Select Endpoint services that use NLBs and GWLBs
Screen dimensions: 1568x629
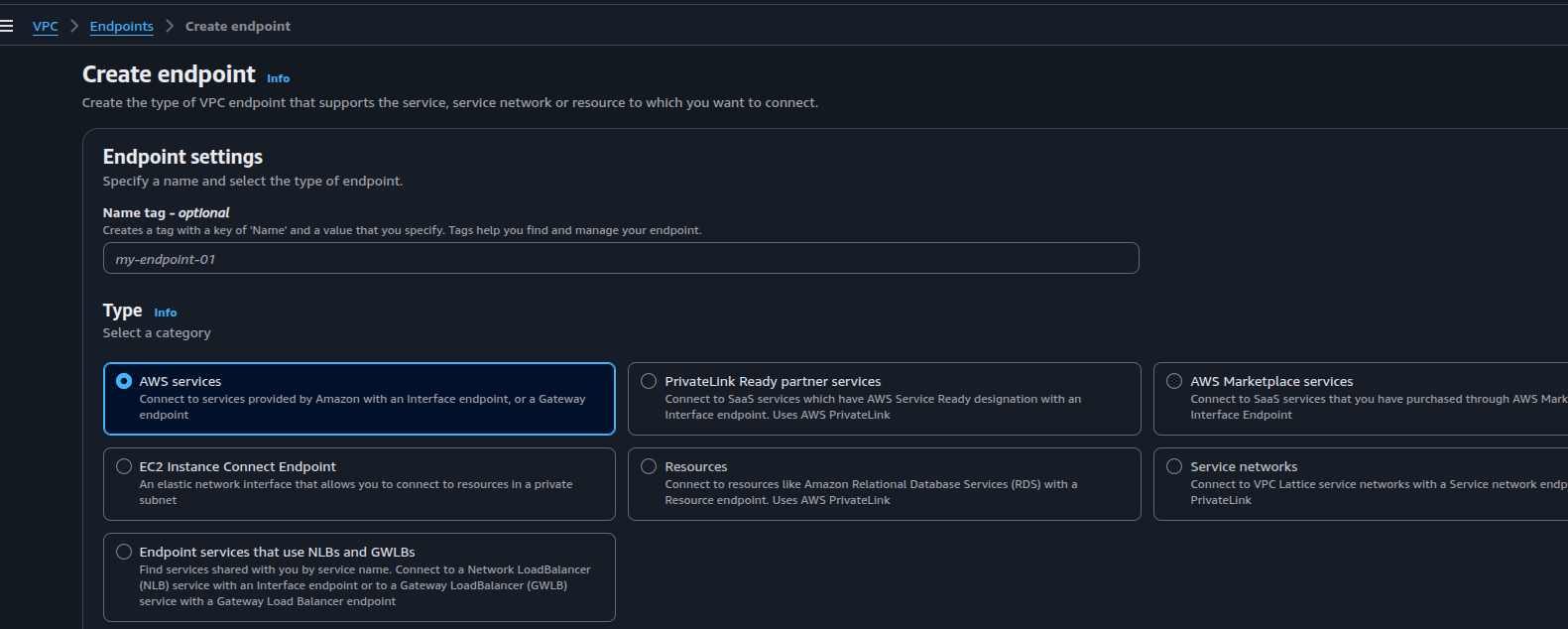[x=124, y=552]
